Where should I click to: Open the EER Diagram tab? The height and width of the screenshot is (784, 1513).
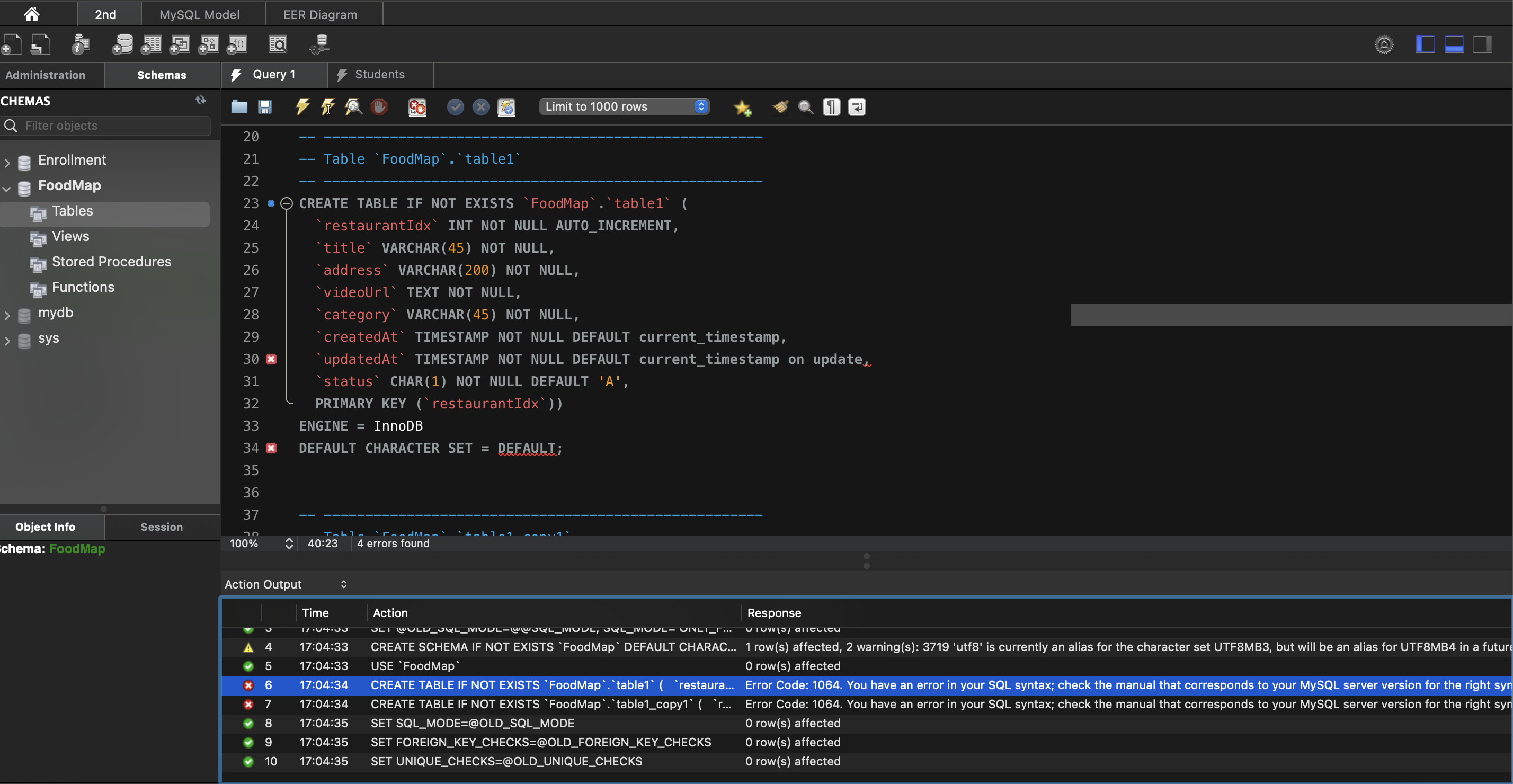click(324, 14)
